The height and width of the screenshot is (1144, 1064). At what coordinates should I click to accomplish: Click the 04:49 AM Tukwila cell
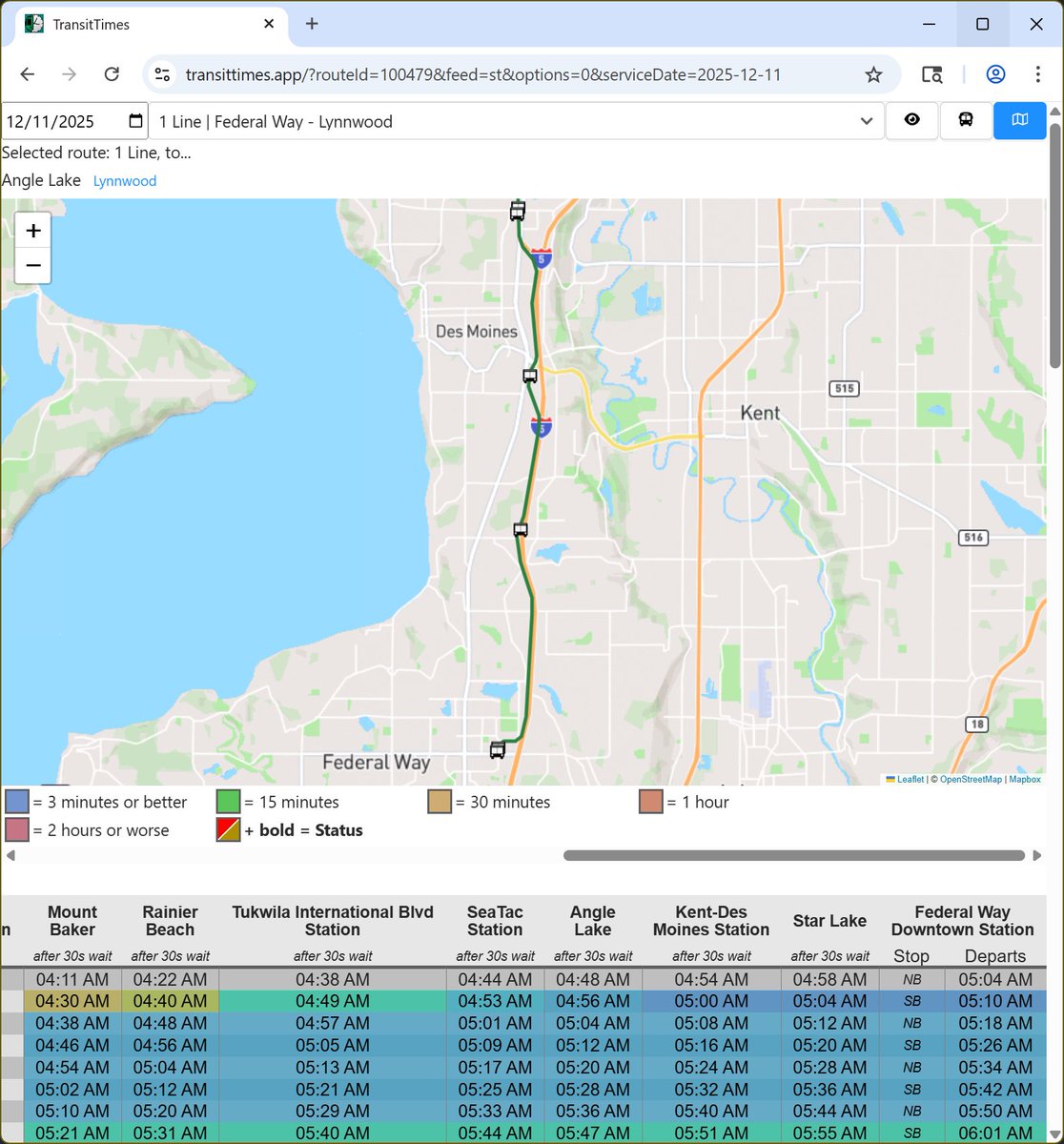pyautogui.click(x=333, y=1001)
